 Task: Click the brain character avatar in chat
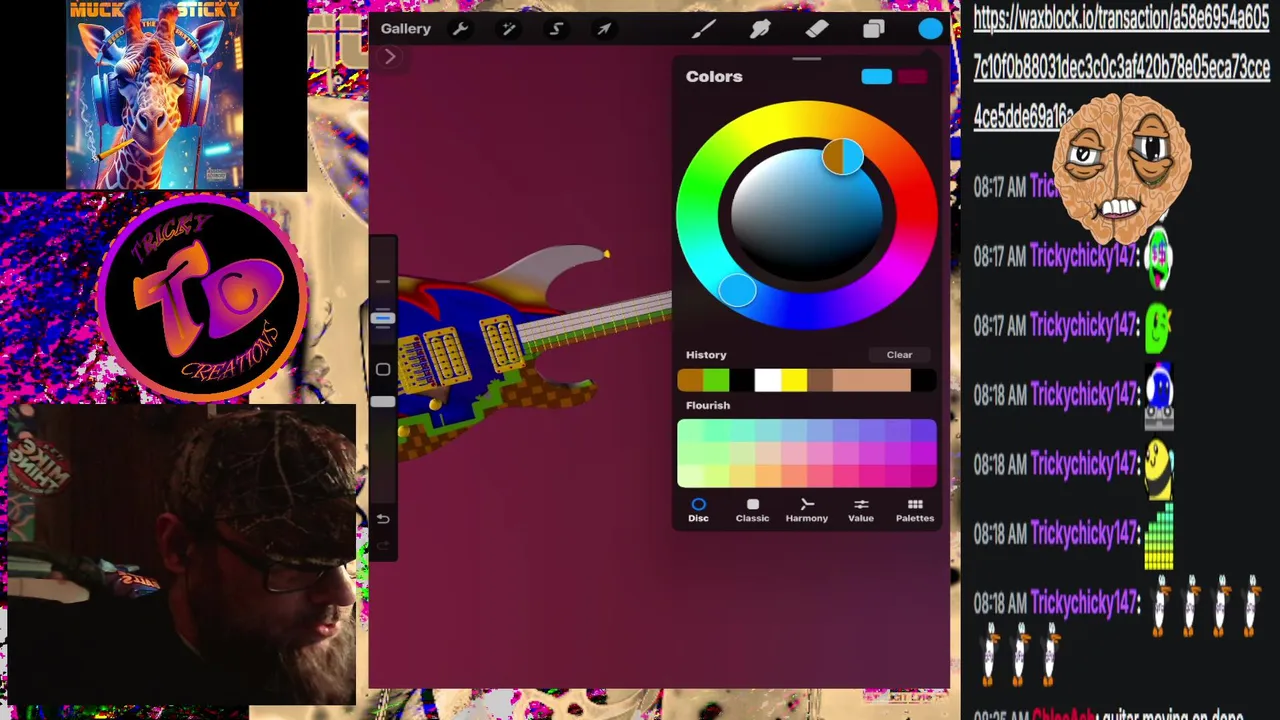coord(1121,169)
